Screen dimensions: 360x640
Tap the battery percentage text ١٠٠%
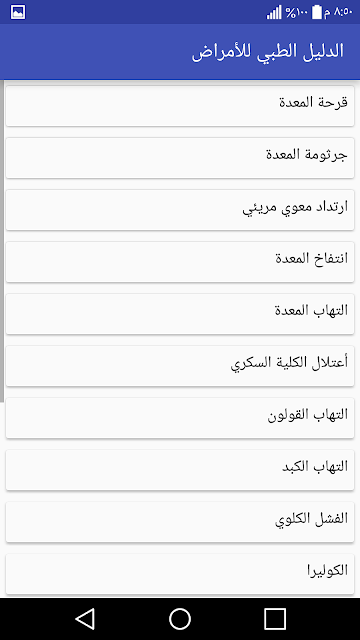pos(296,12)
